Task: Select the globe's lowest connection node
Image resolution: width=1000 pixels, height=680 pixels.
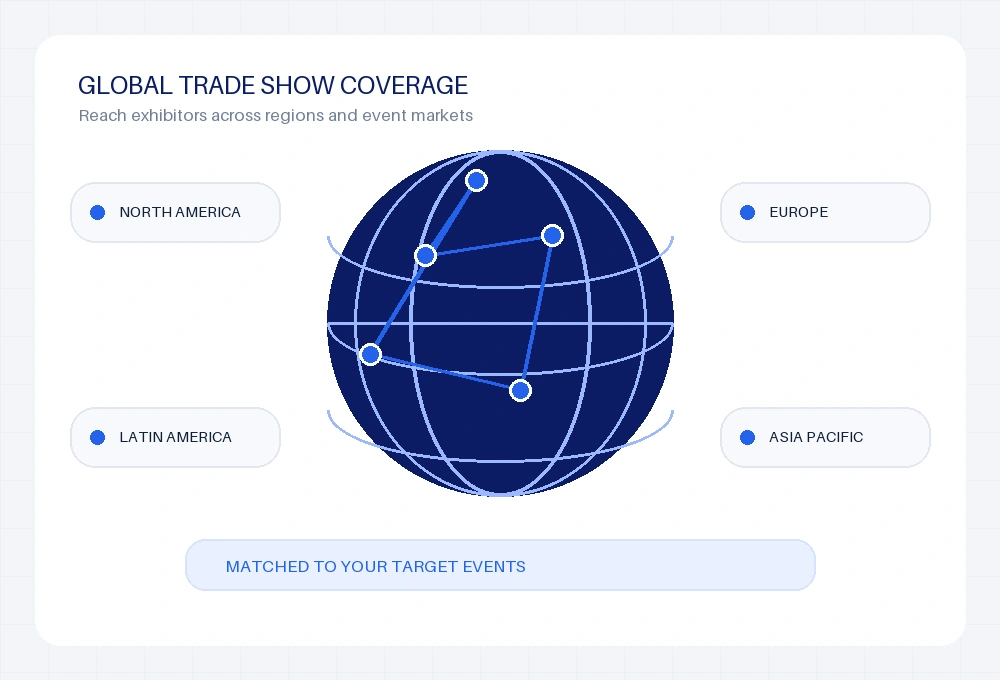Action: 520,390
